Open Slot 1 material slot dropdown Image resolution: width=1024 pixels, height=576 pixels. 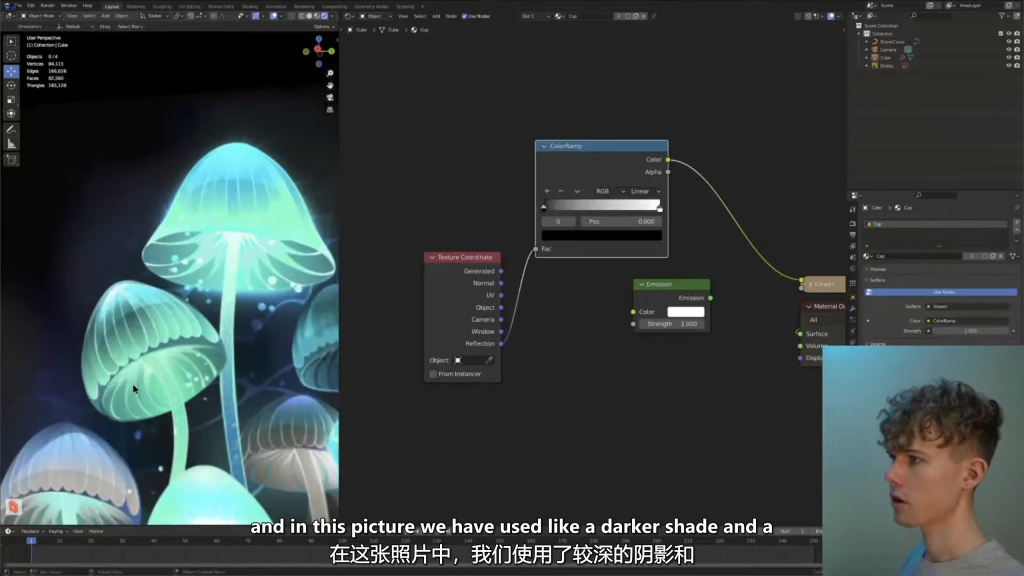click(x=535, y=16)
